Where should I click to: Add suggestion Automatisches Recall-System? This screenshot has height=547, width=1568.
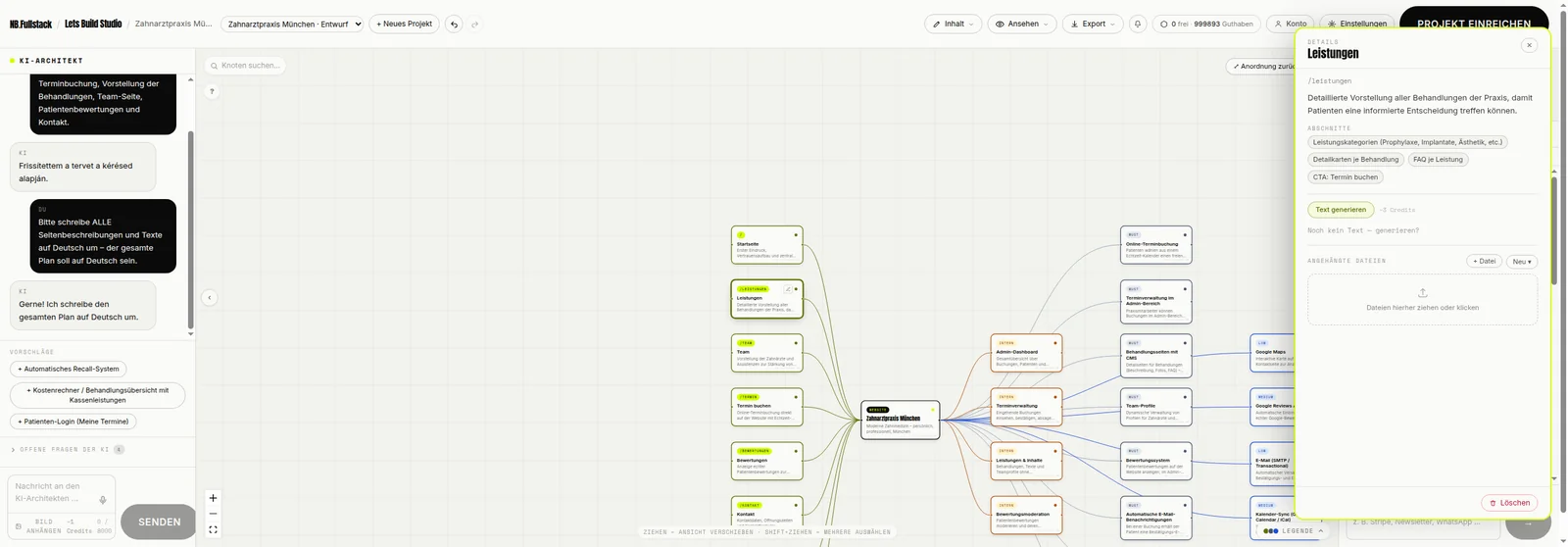(x=68, y=369)
